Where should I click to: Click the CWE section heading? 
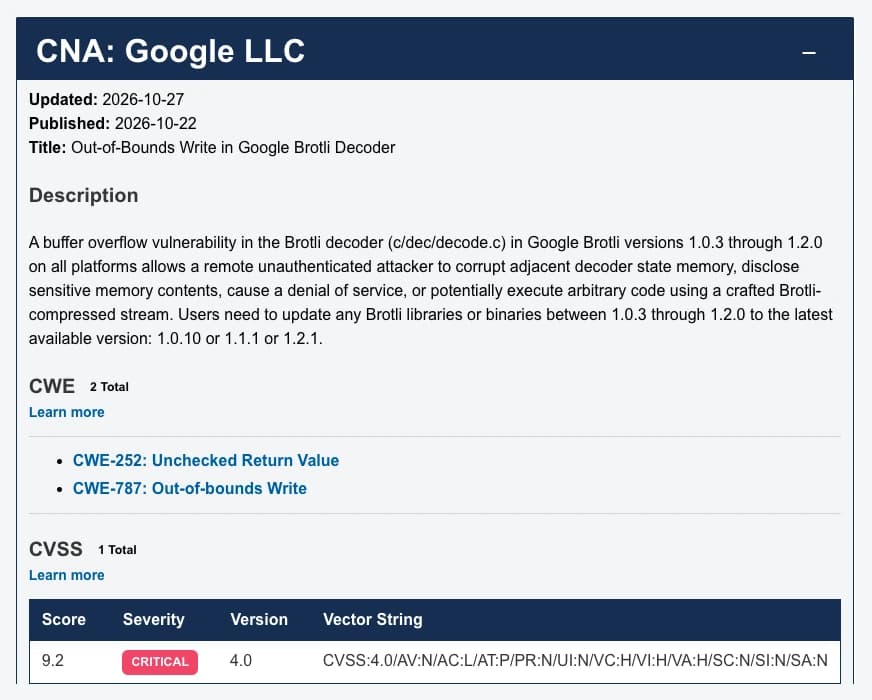52,386
